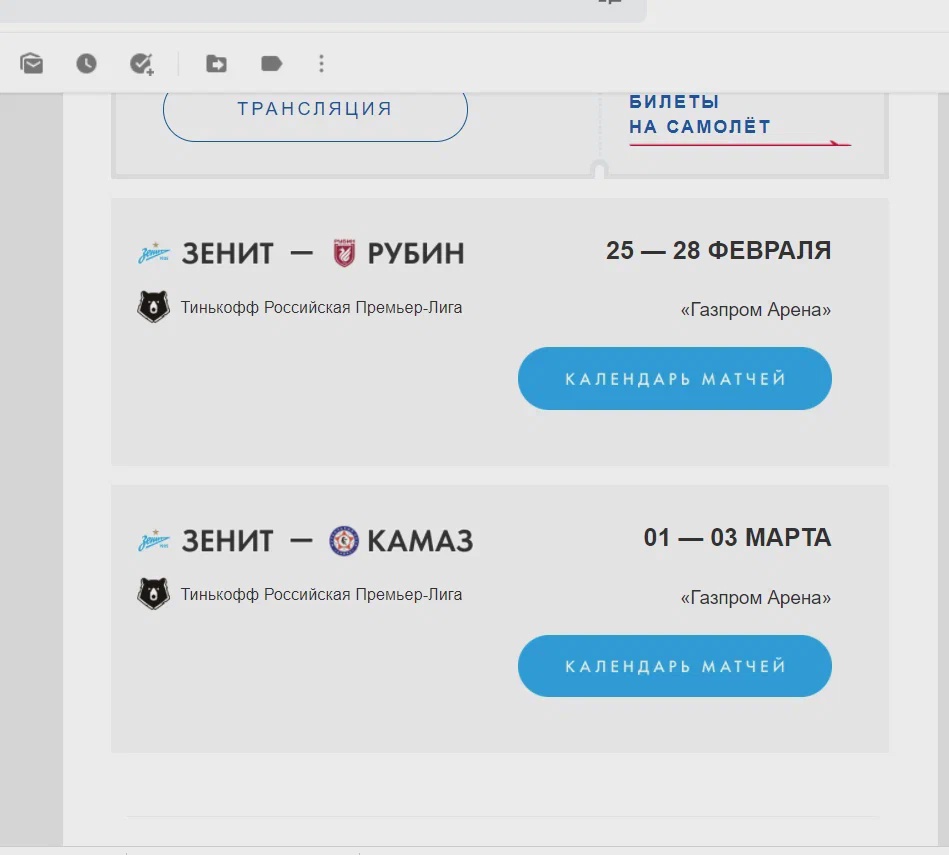Click the КАМАЗ team name heading
Image resolution: width=949 pixels, height=855 pixels.
420,541
